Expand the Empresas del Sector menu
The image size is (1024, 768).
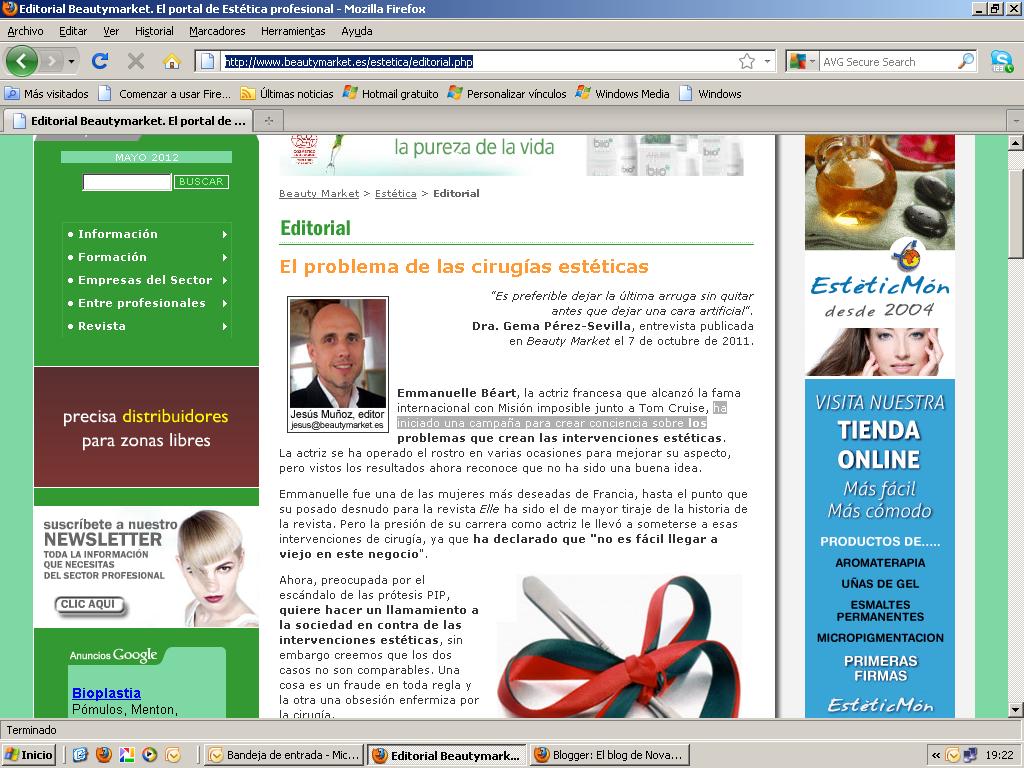(x=147, y=280)
